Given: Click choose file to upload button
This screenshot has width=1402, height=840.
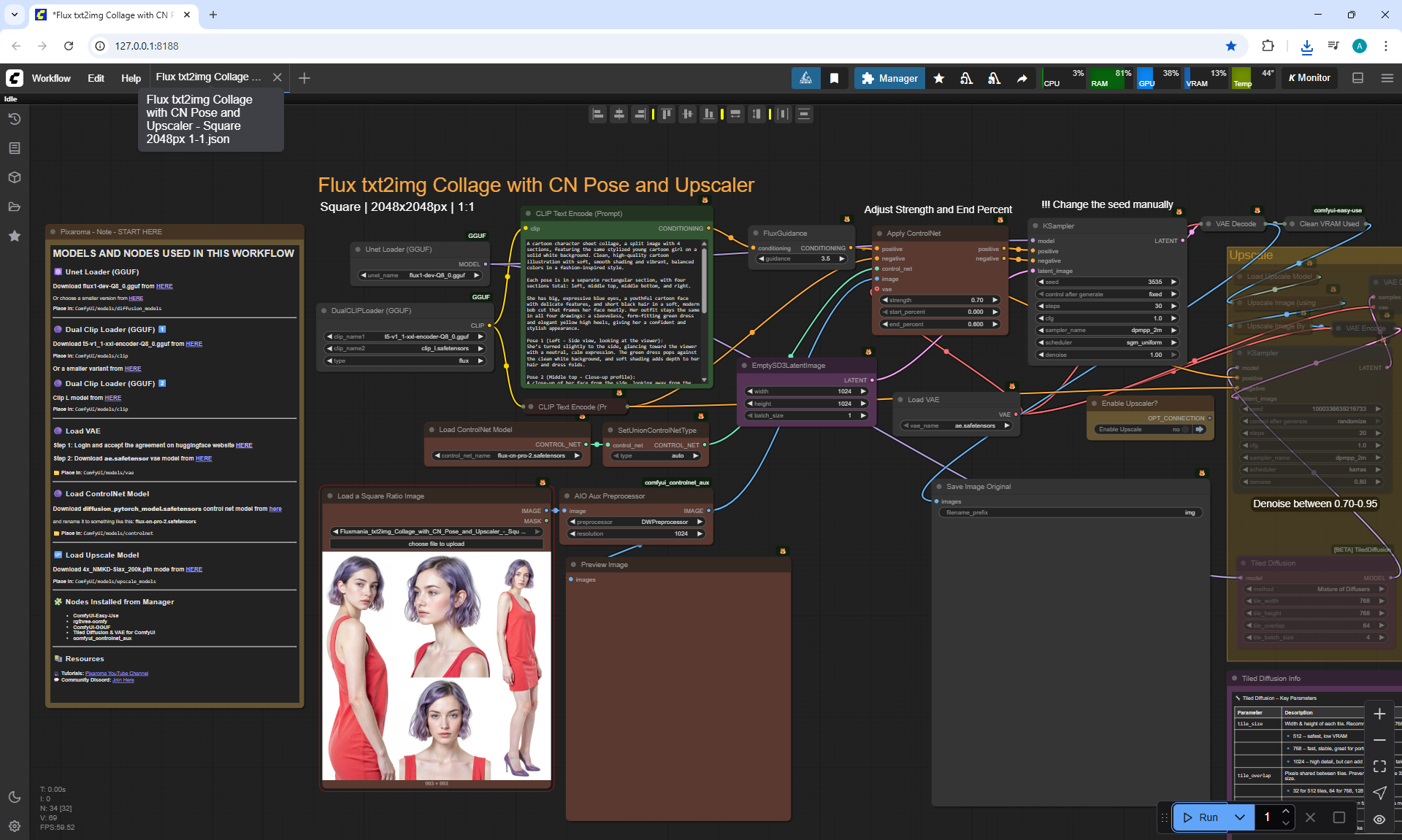Looking at the screenshot, I should pyautogui.click(x=436, y=544).
